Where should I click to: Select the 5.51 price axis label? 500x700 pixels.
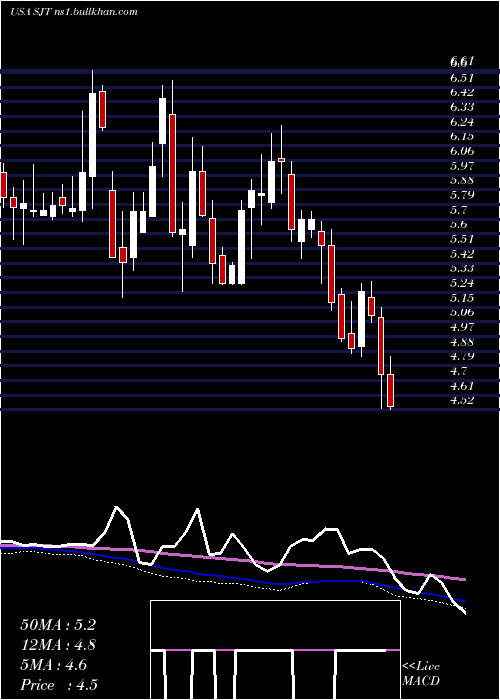462,239
